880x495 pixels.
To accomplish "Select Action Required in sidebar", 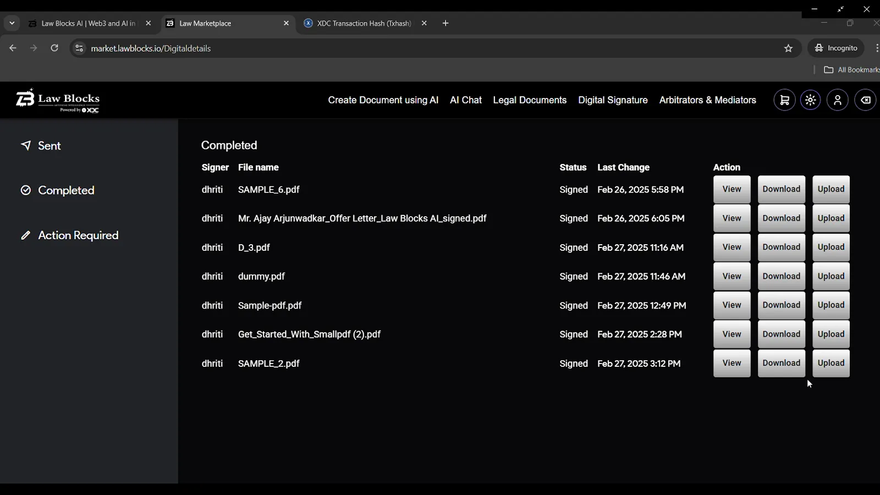I will tap(78, 236).
